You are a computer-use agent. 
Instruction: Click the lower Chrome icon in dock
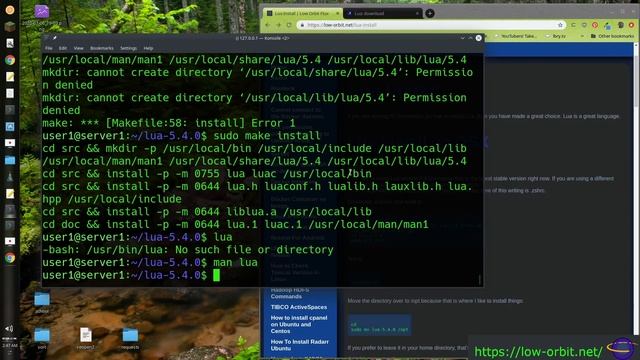tap(10, 258)
